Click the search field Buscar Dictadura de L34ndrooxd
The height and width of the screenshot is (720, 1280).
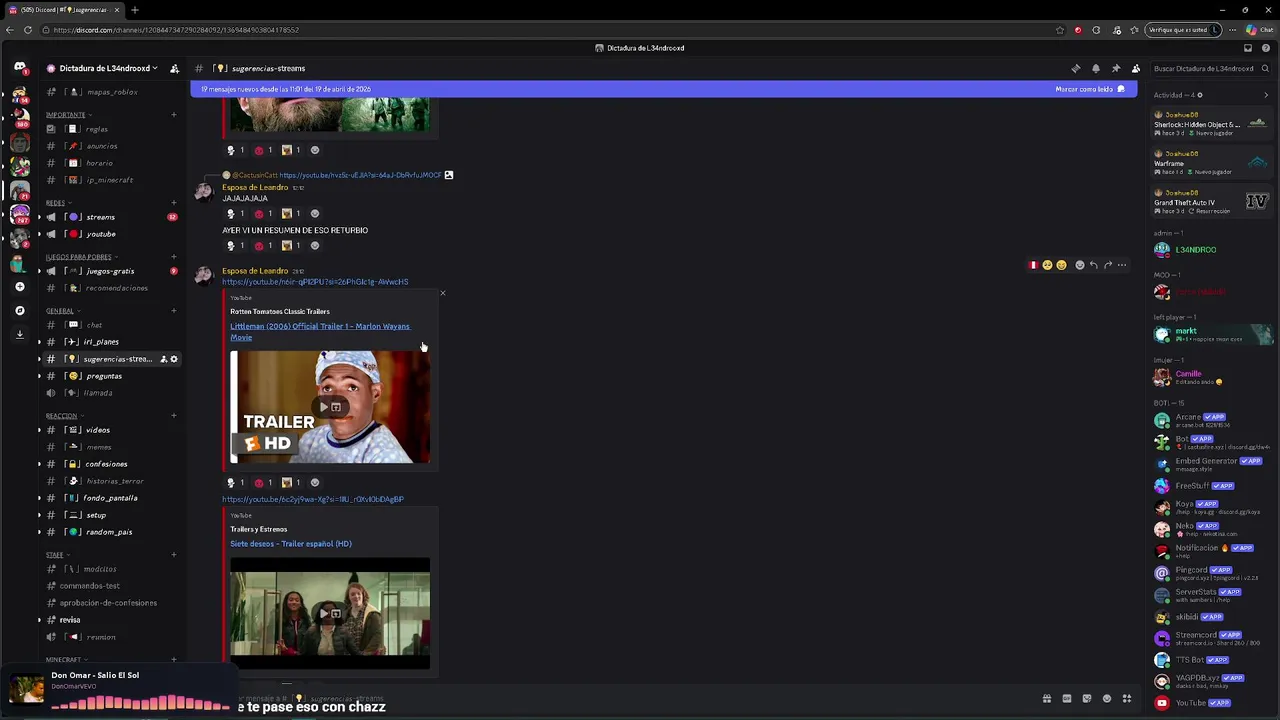pyautogui.click(x=1210, y=69)
